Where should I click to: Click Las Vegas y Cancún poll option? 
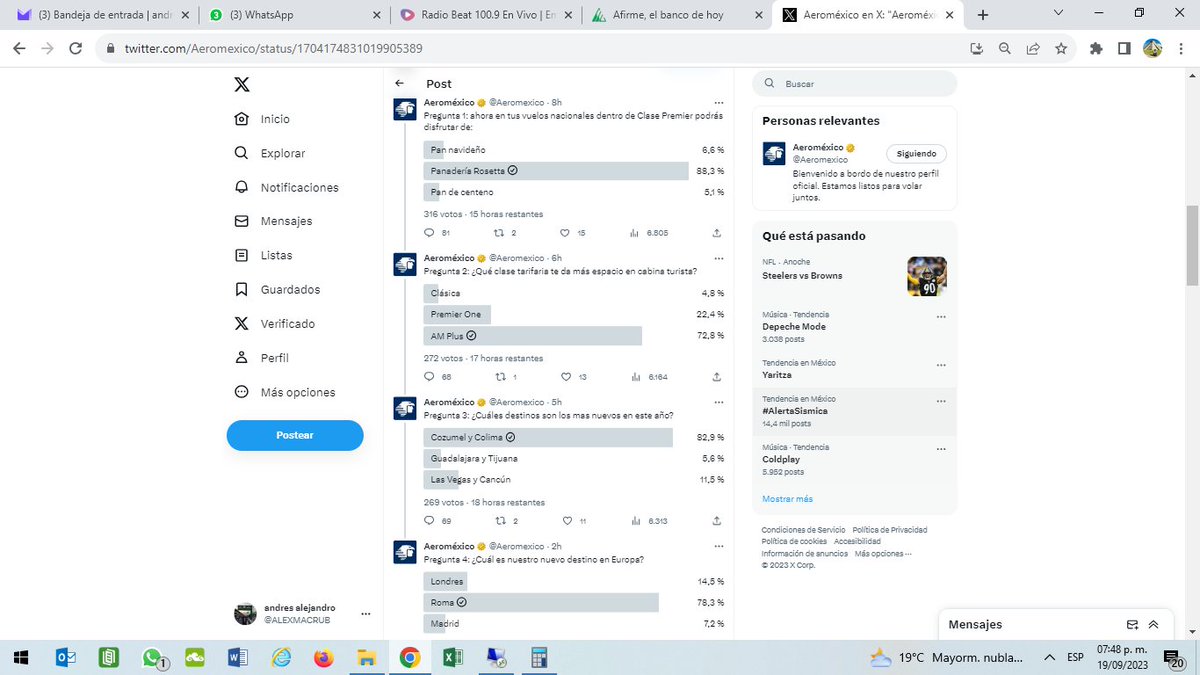pyautogui.click(x=574, y=480)
